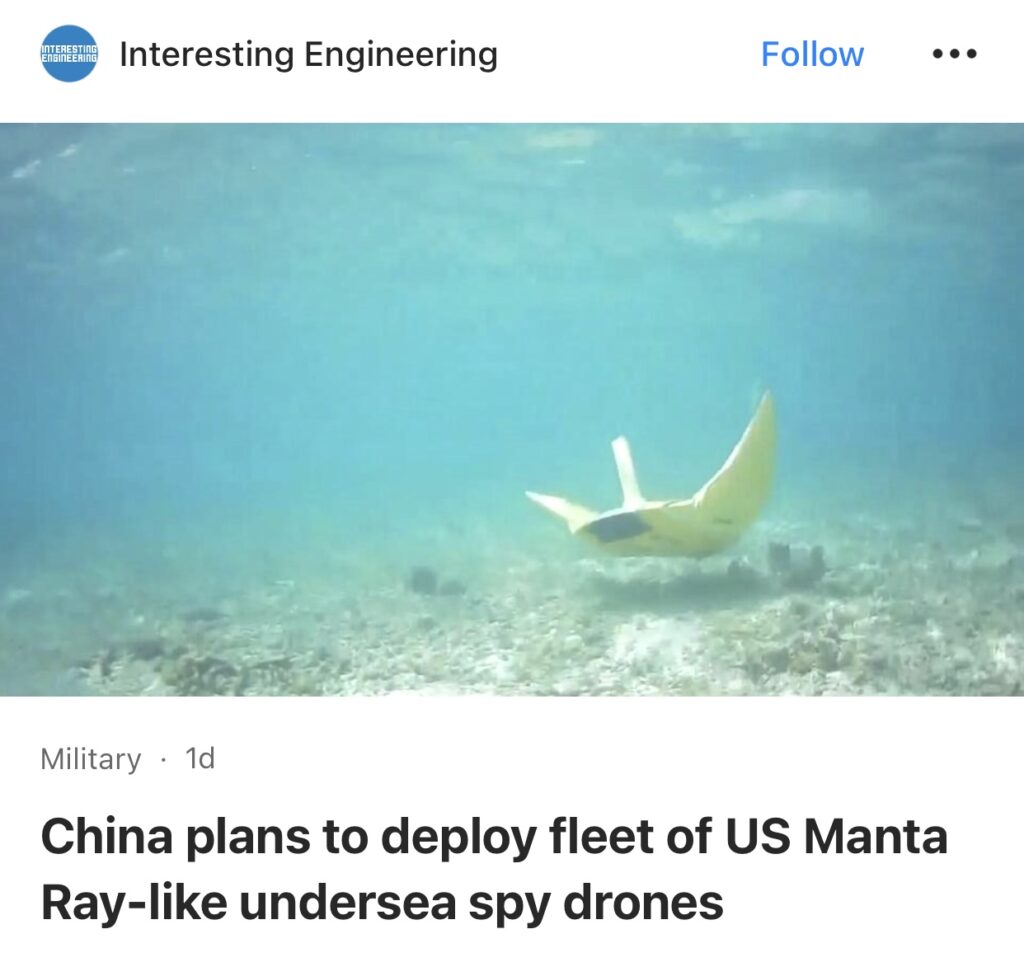Open the three-dot more options menu
This screenshot has width=1024, height=962.
coord(954,54)
